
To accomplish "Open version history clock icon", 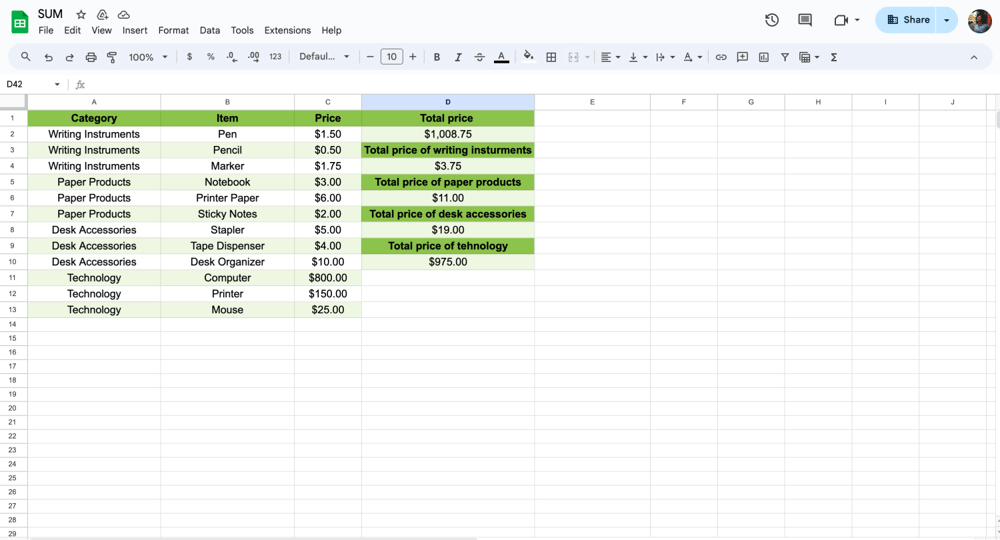I will click(772, 20).
